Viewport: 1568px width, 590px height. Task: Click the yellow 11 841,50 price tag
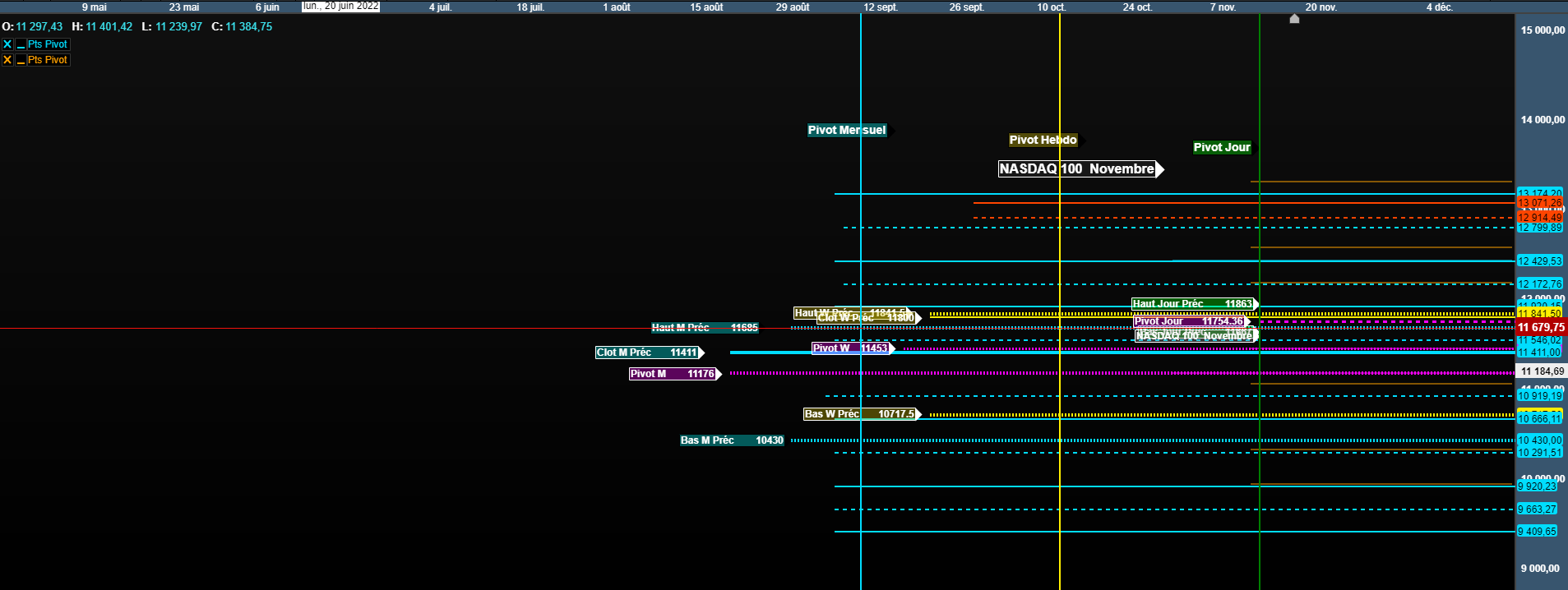click(1539, 314)
